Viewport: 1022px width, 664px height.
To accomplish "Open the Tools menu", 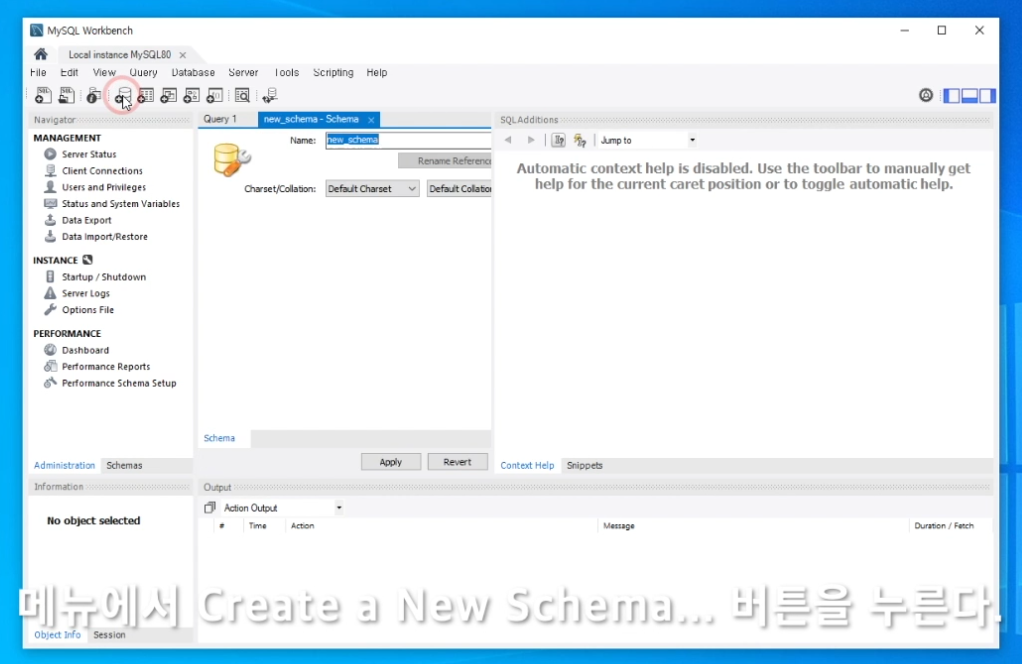I will point(286,72).
